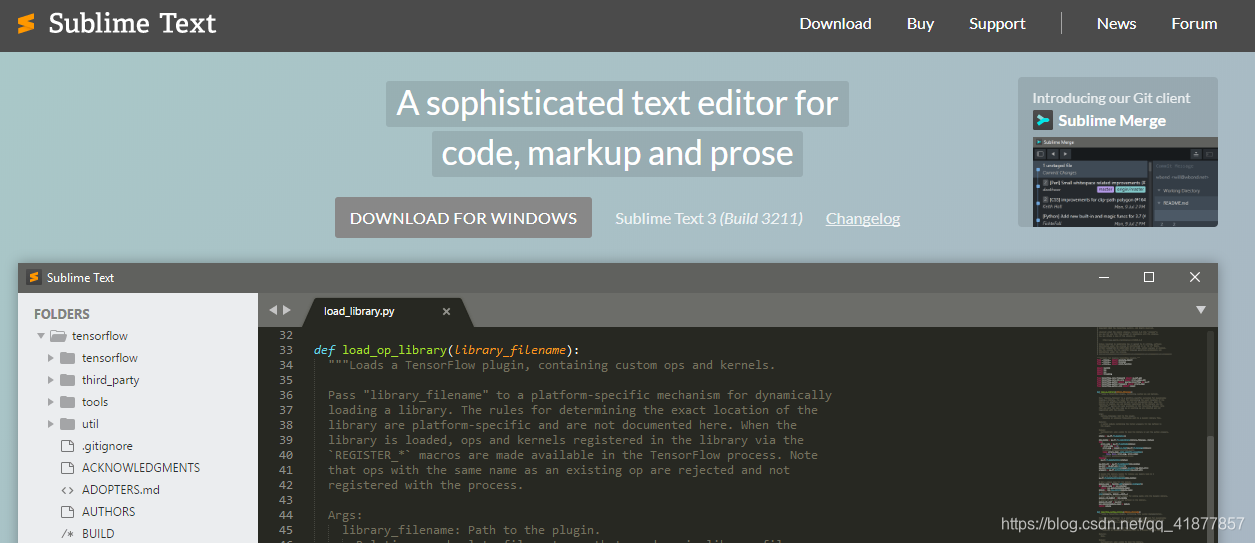Viewport: 1255px width, 543px height.
Task: Click the .gitignore file icon
Action: tap(68, 446)
